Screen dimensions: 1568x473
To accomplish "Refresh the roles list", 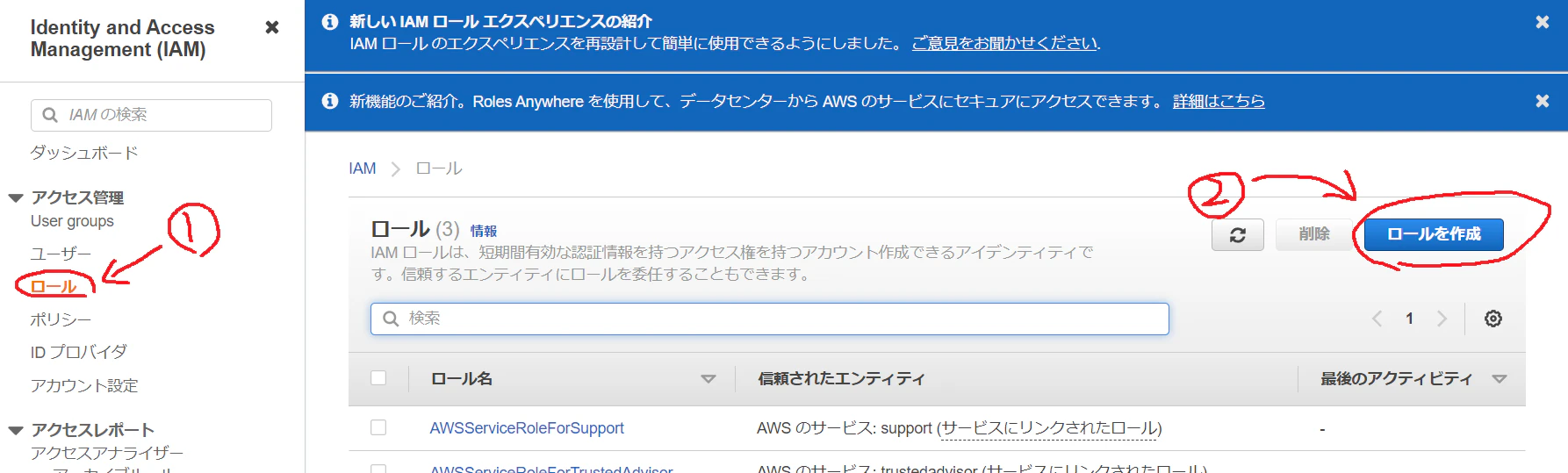I will [x=1238, y=235].
